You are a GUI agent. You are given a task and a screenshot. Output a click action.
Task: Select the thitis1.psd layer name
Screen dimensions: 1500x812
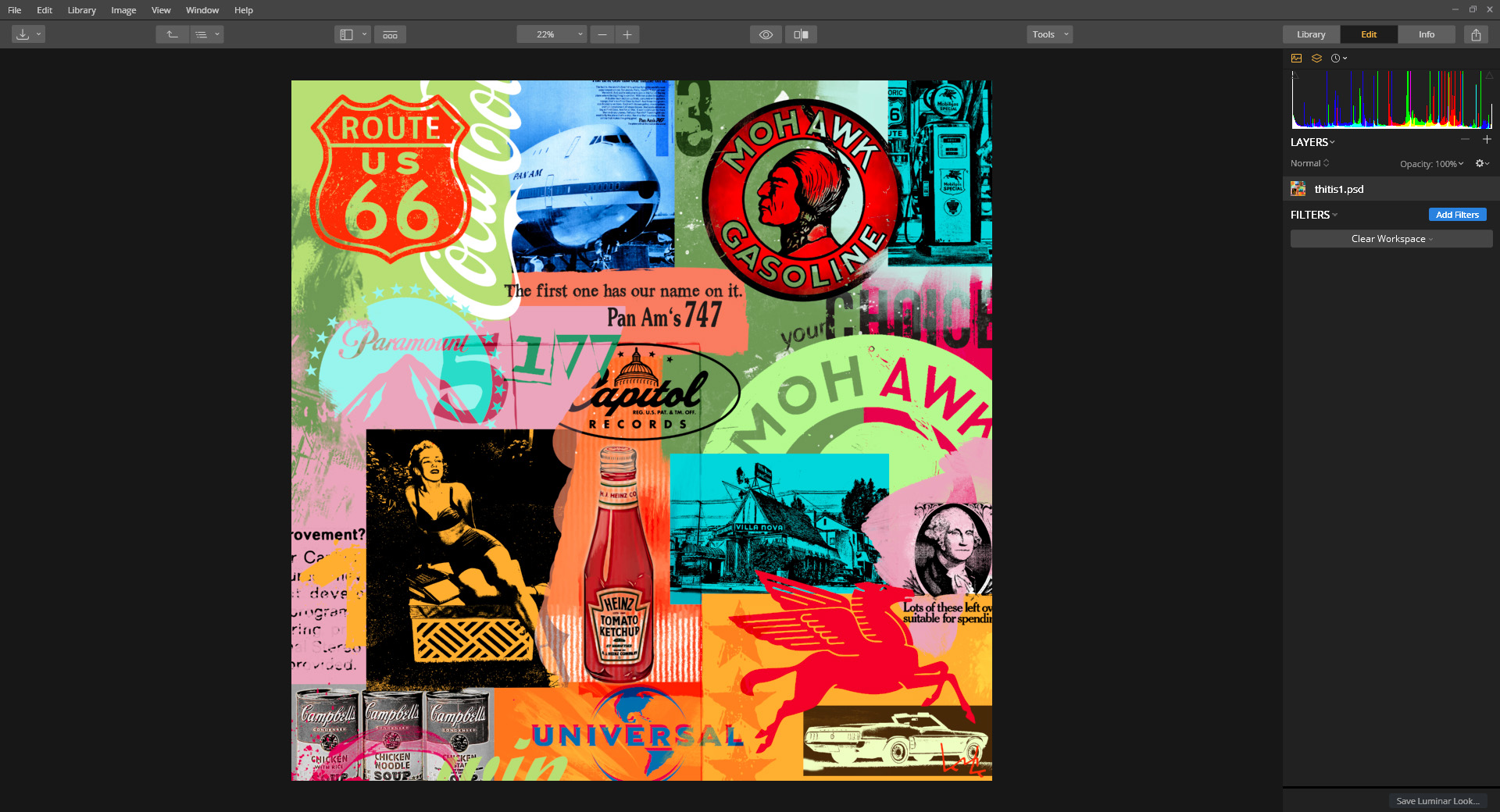click(x=1339, y=189)
